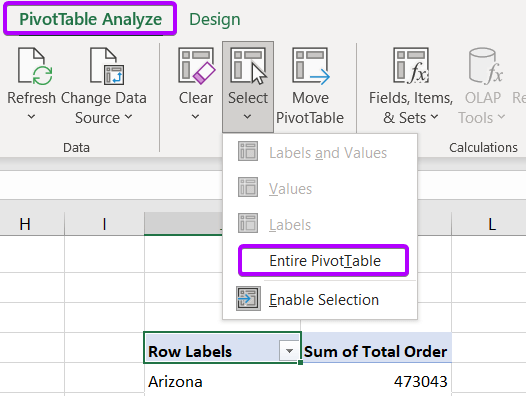Click the Move PivotTable icon
Screen dimensions: 526x396
(x=311, y=66)
